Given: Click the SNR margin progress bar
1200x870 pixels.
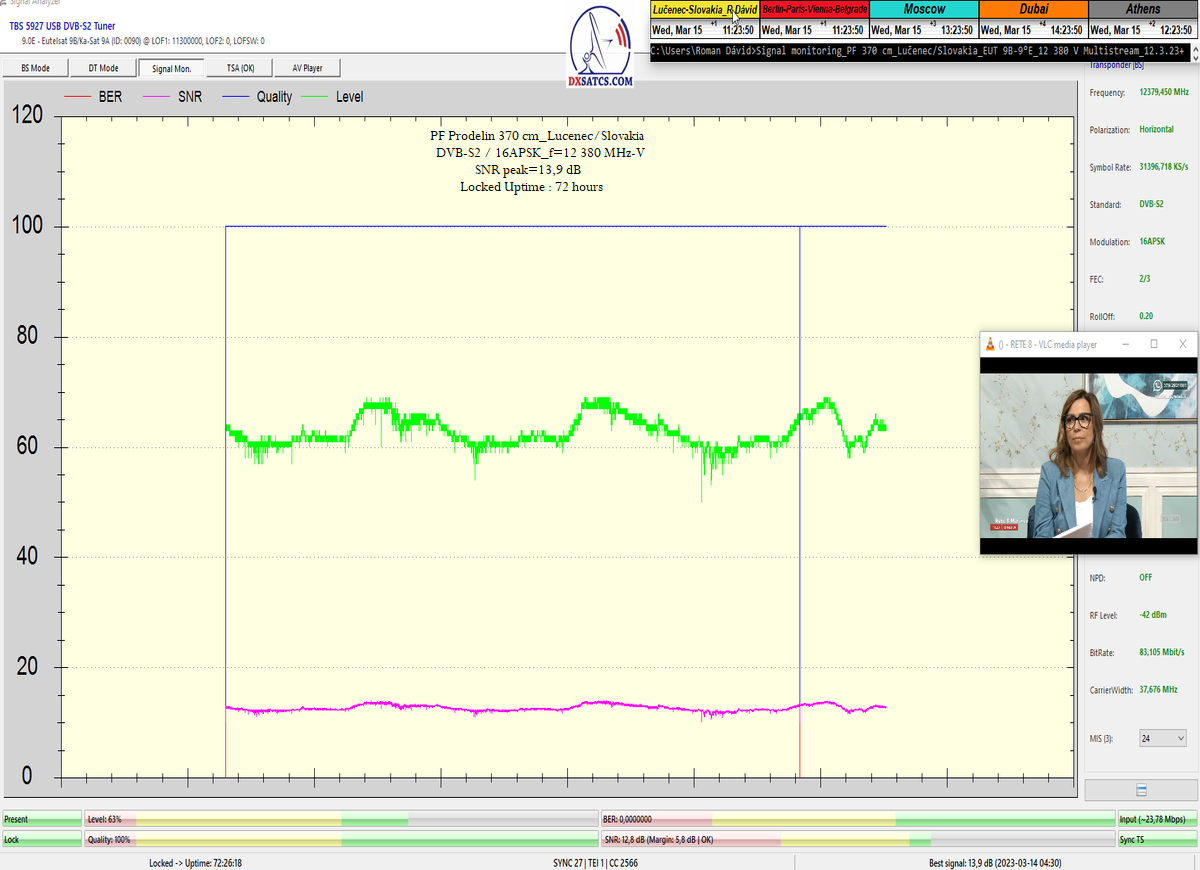Looking at the screenshot, I should click(x=856, y=839).
